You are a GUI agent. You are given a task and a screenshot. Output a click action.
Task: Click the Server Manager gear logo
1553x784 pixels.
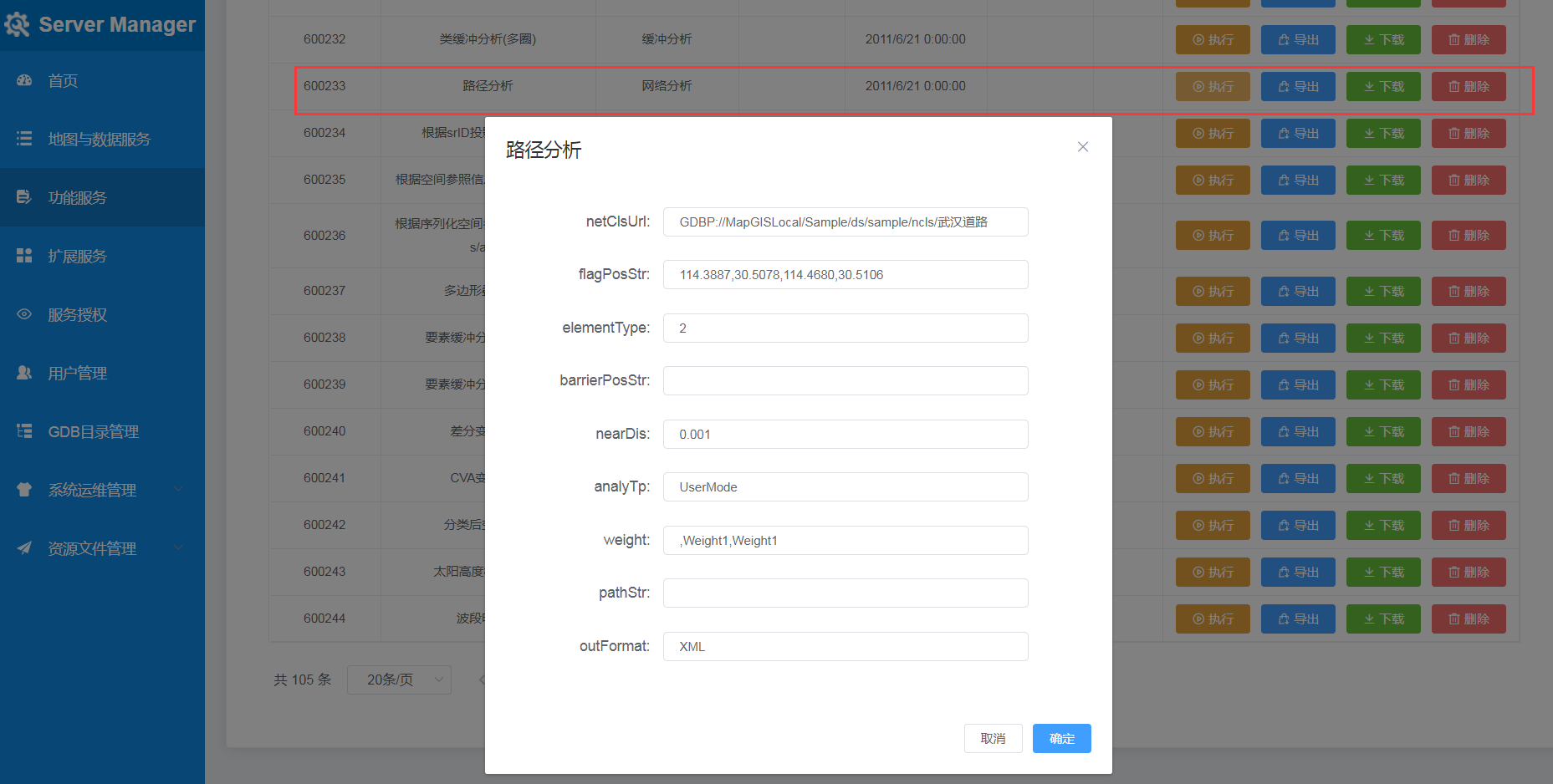(x=17, y=24)
